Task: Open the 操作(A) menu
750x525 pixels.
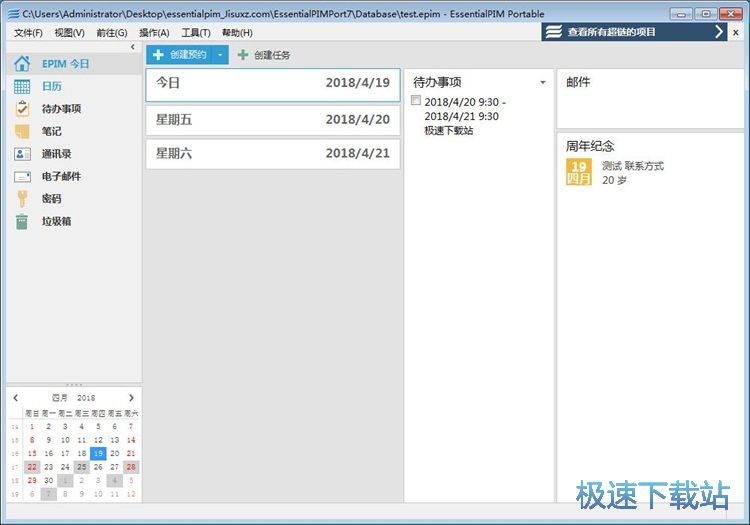Action: pyautogui.click(x=154, y=33)
